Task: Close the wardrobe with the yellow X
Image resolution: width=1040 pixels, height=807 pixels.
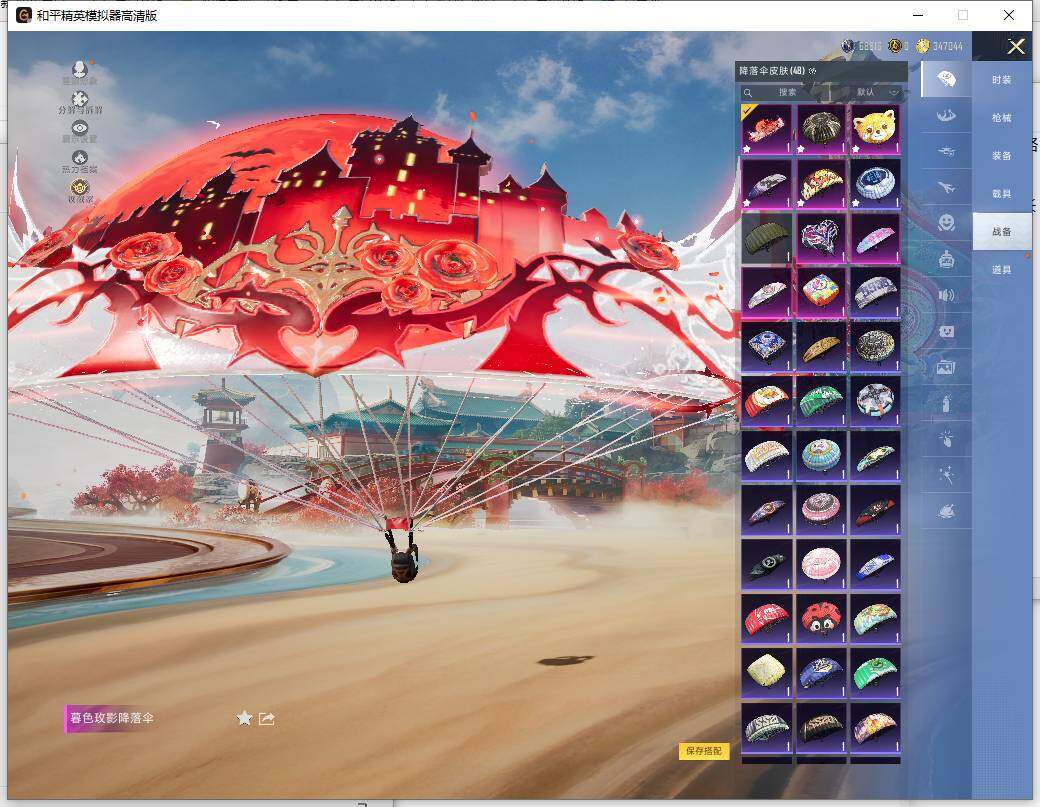Action: coord(1015,46)
